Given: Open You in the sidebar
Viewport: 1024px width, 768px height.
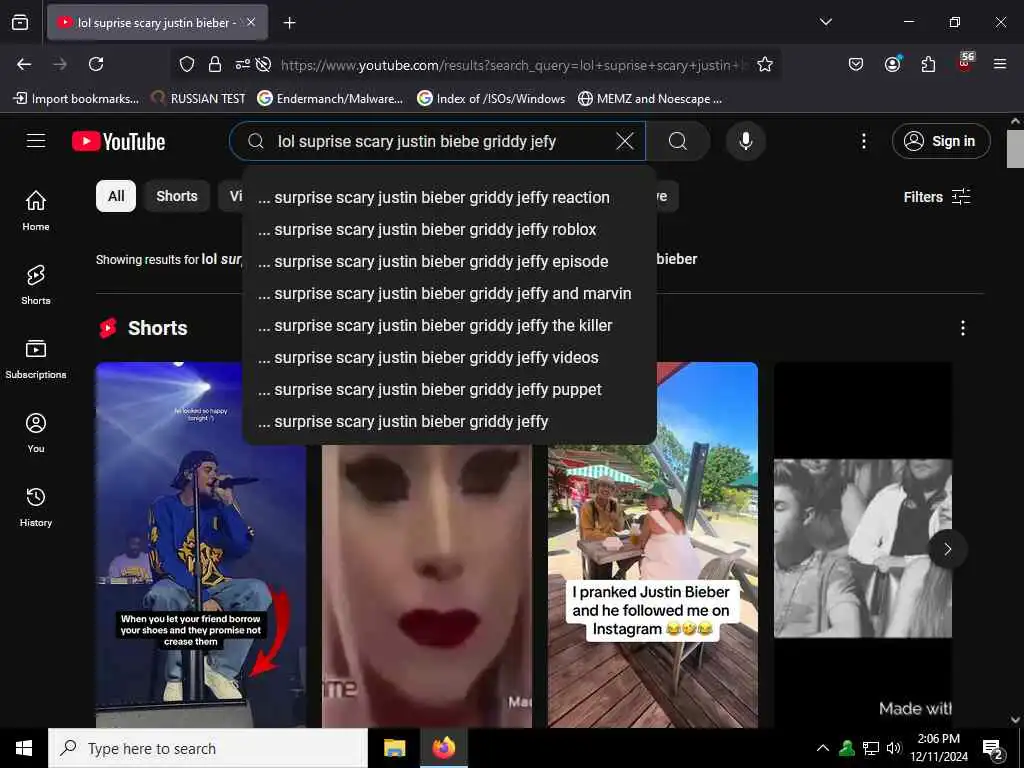Looking at the screenshot, I should point(36,432).
